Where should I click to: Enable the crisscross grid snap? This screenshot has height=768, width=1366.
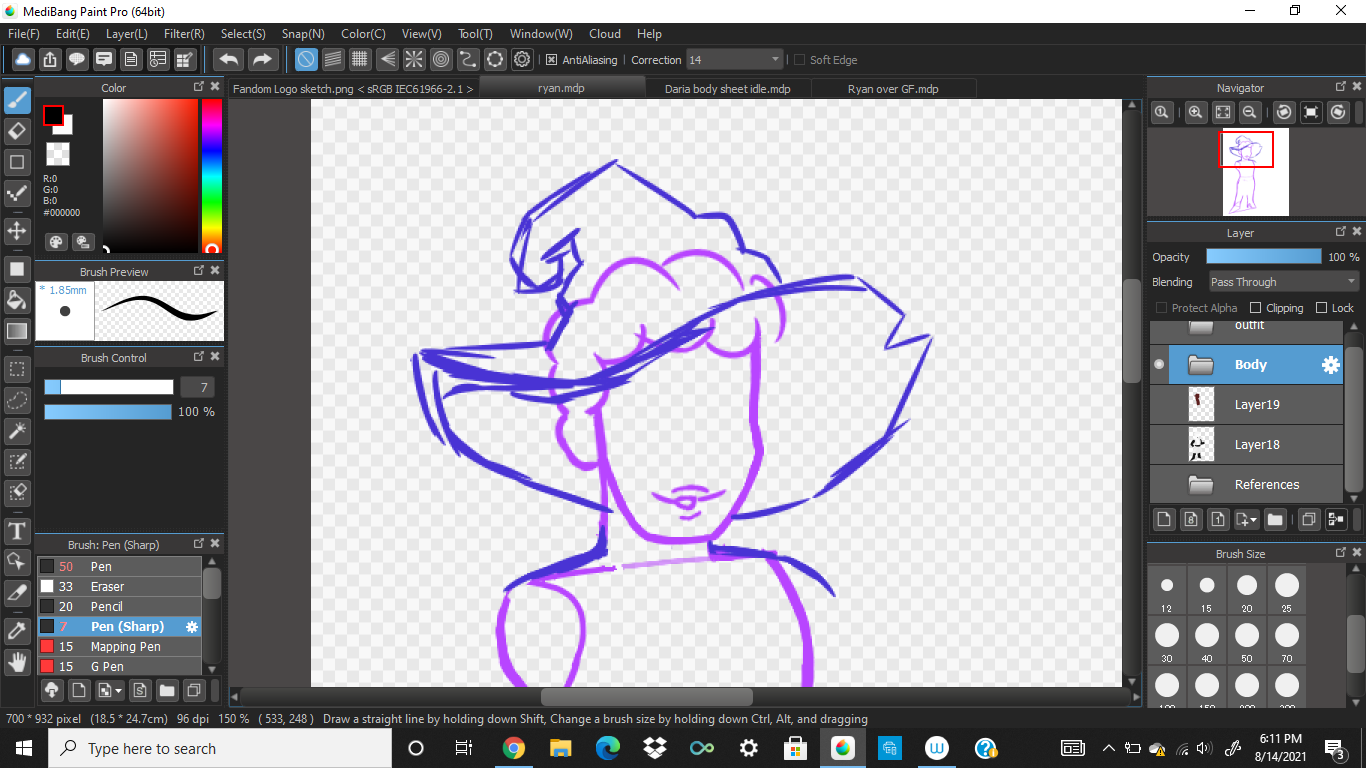point(360,60)
